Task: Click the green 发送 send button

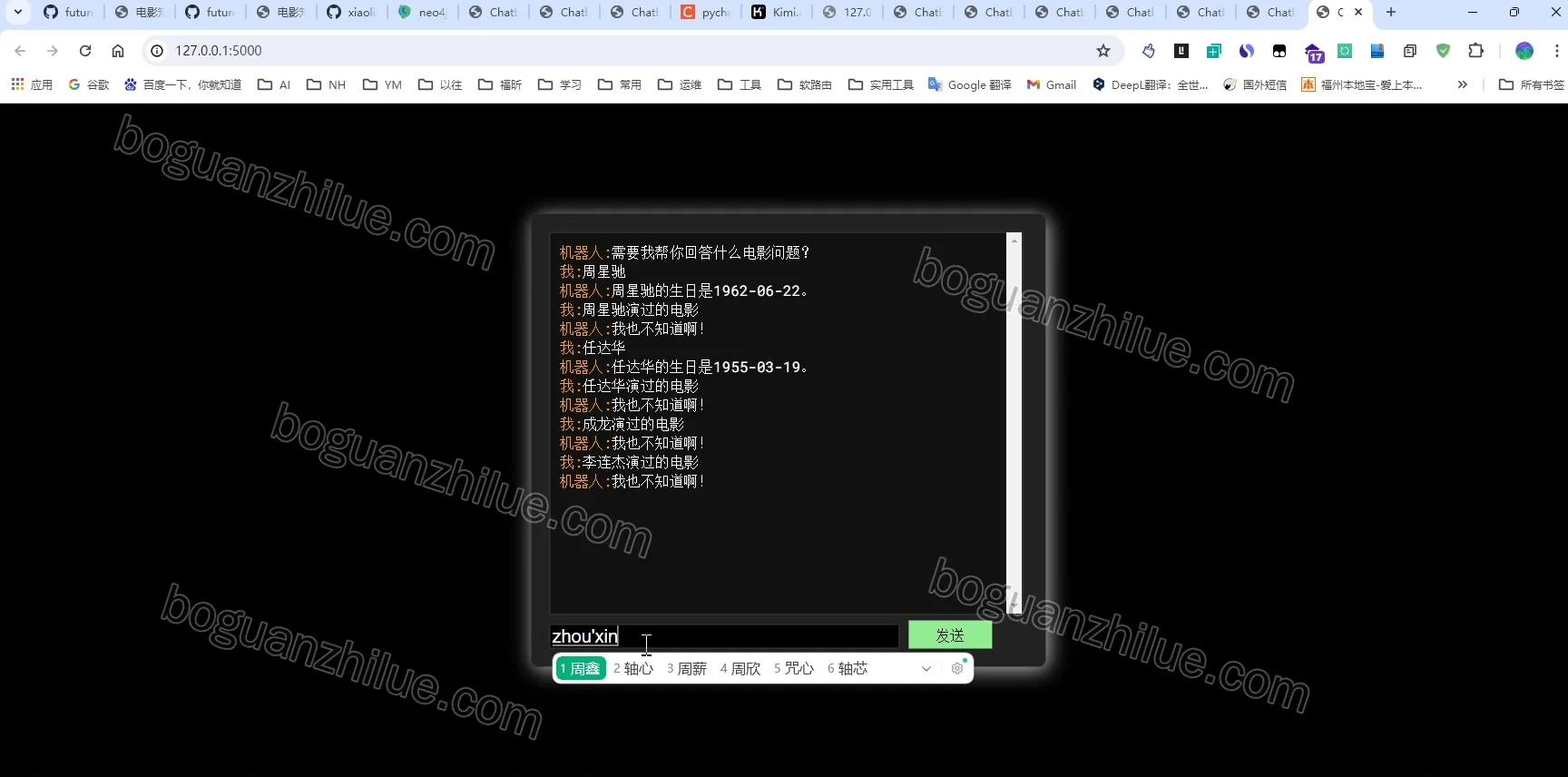Action: (x=950, y=635)
